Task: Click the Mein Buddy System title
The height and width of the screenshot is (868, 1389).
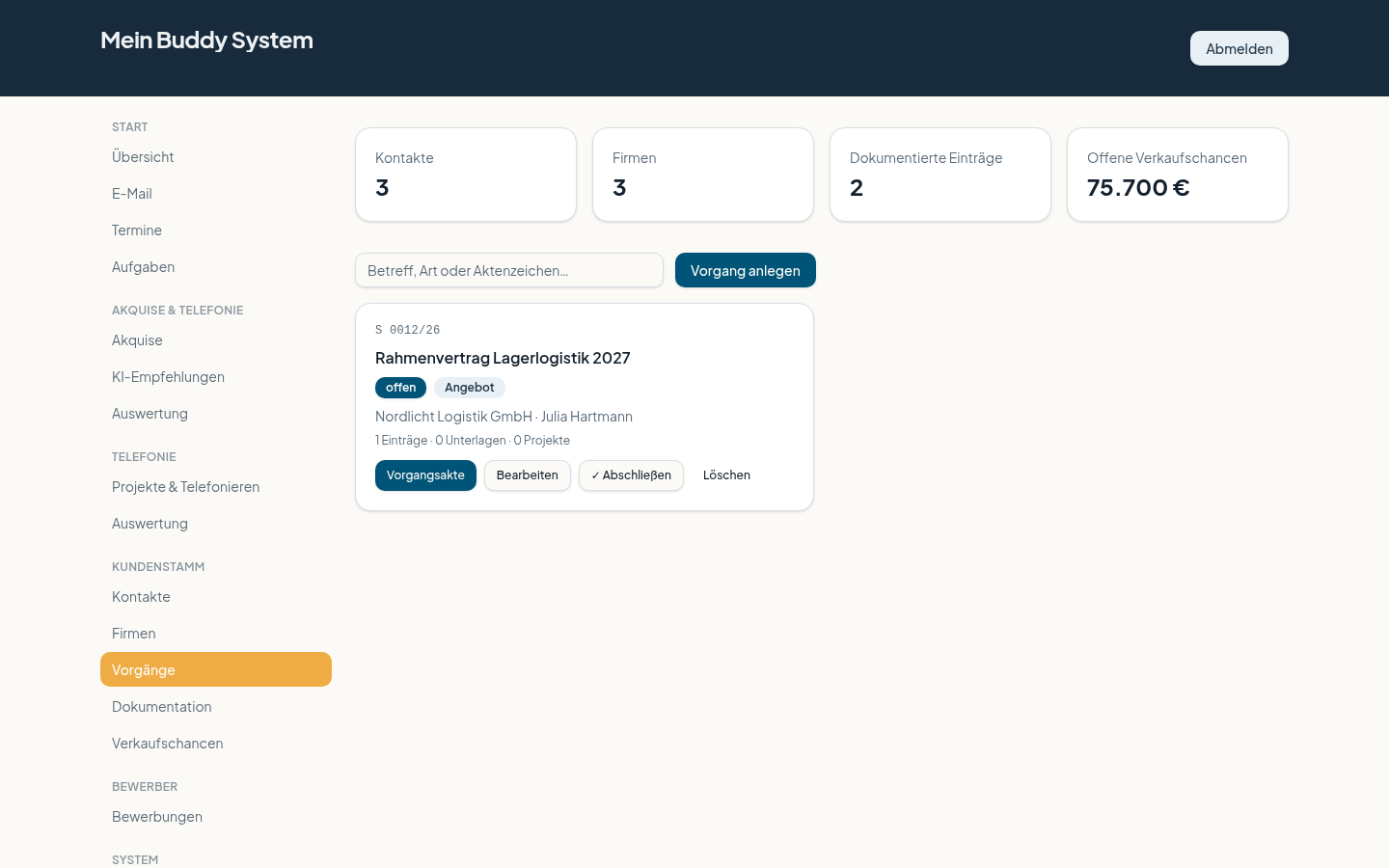Action: (x=206, y=40)
